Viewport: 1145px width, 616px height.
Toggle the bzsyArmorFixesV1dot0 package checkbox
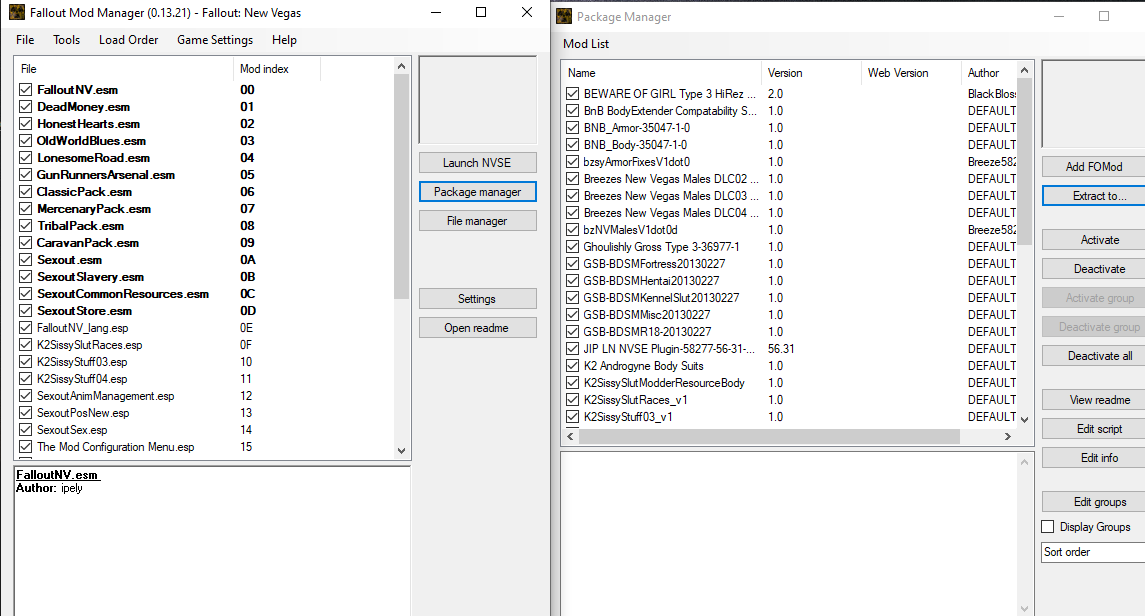572,162
